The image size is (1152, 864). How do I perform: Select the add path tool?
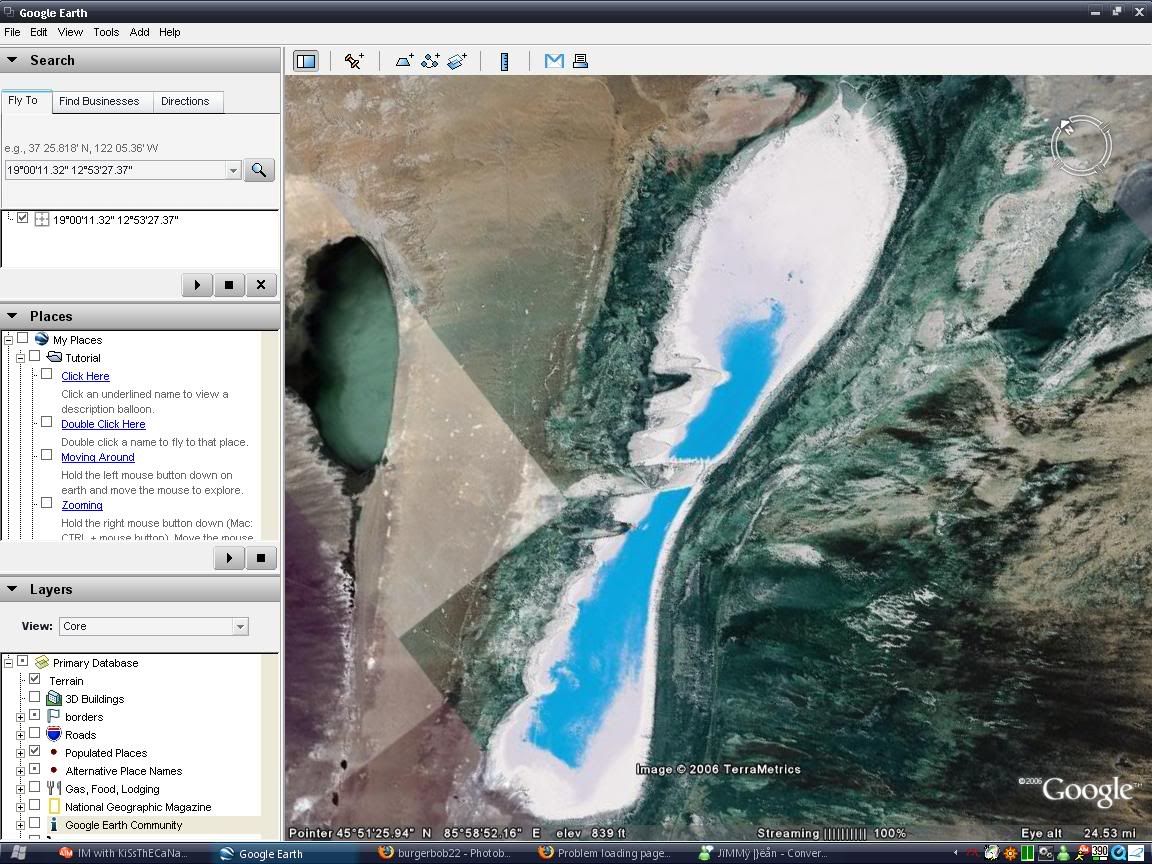click(x=430, y=61)
